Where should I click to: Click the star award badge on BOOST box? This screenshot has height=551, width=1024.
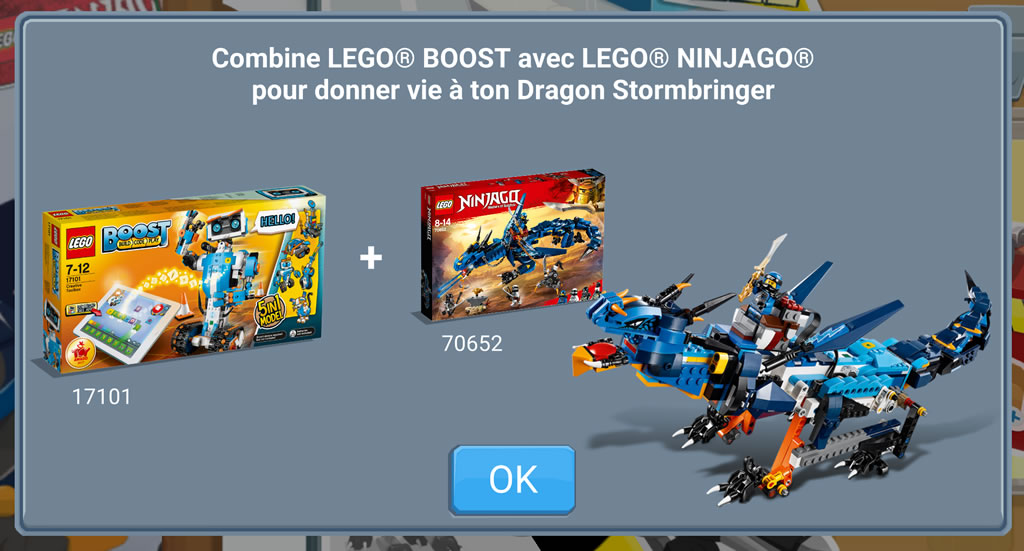(81, 353)
